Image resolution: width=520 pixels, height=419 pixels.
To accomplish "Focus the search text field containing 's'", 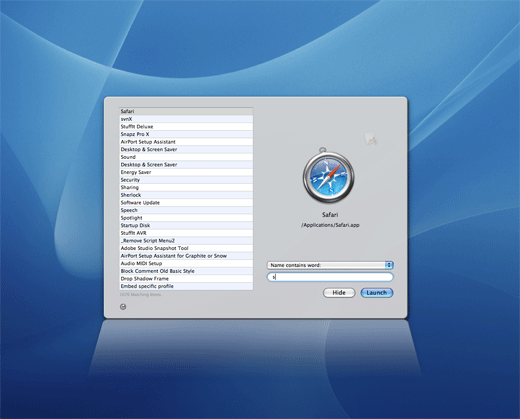I will coord(330,277).
